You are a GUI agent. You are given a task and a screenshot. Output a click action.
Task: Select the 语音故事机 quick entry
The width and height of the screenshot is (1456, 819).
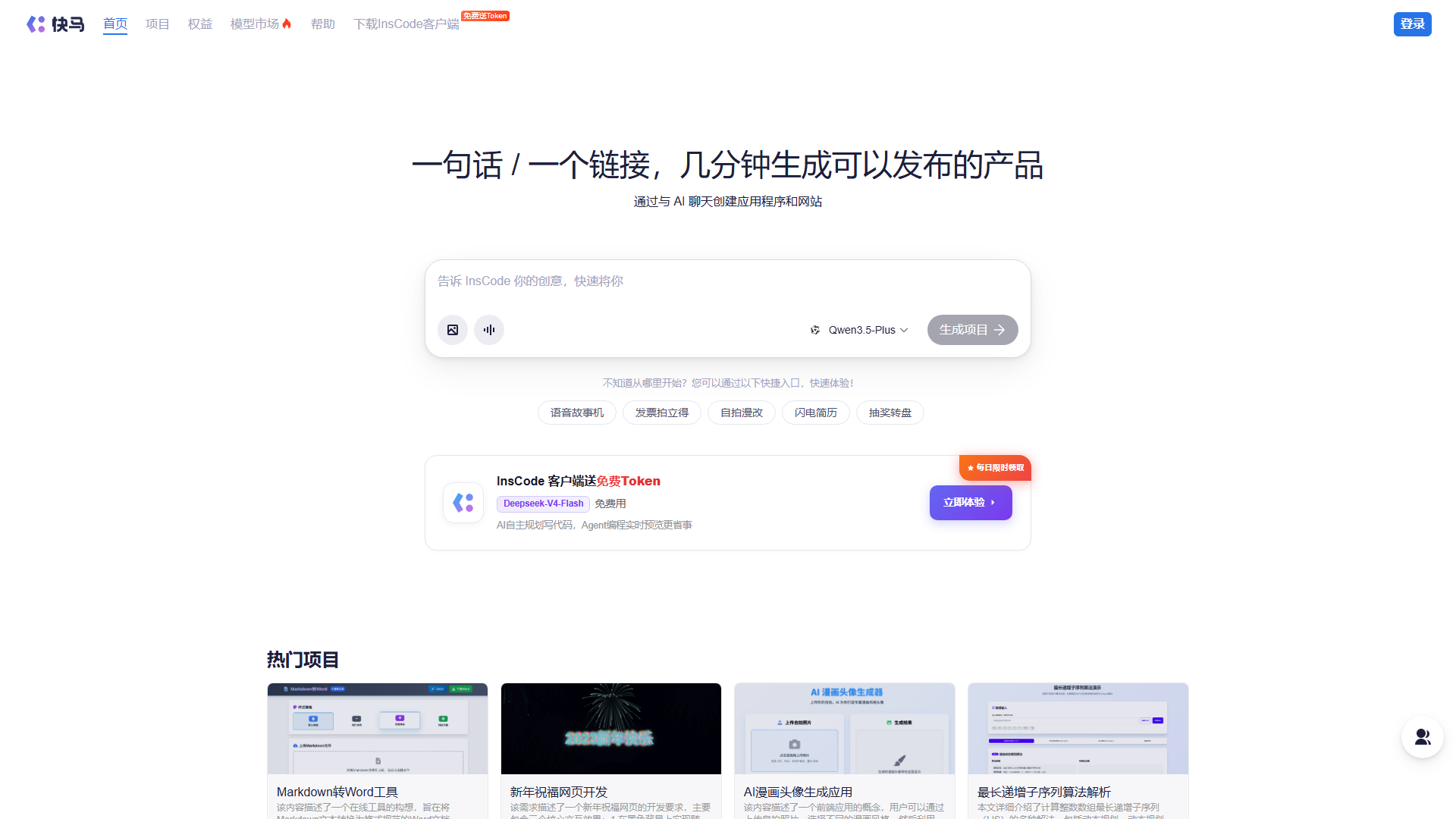(577, 413)
